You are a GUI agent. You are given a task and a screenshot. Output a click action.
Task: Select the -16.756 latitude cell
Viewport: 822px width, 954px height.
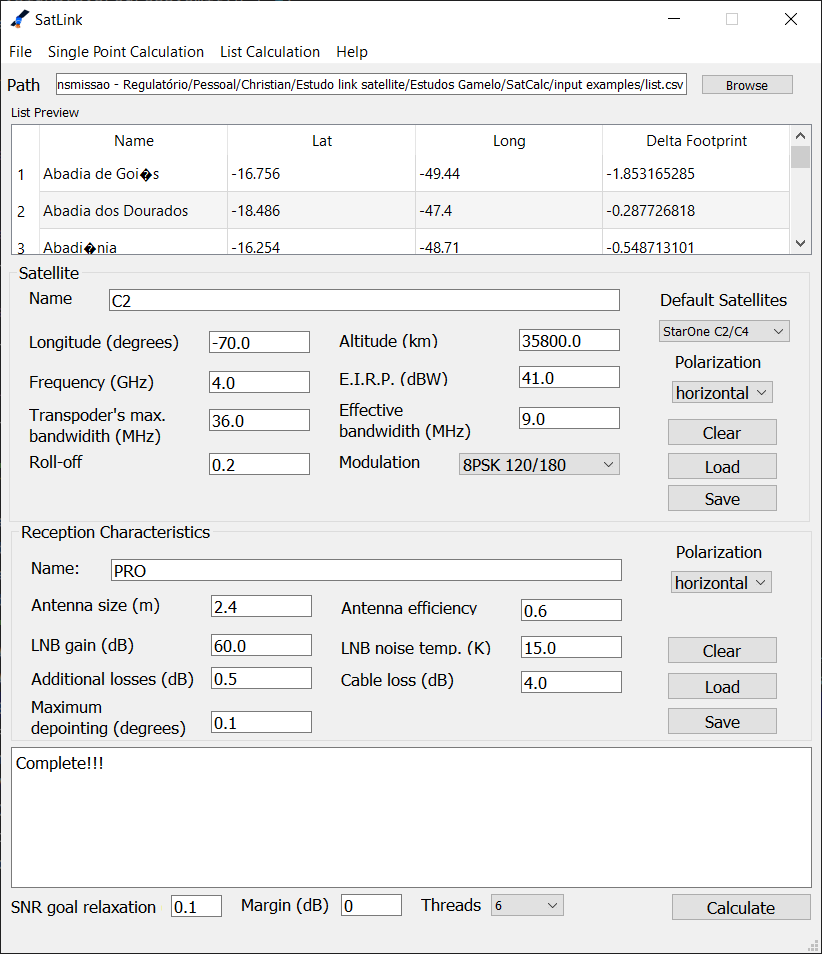(x=322, y=173)
